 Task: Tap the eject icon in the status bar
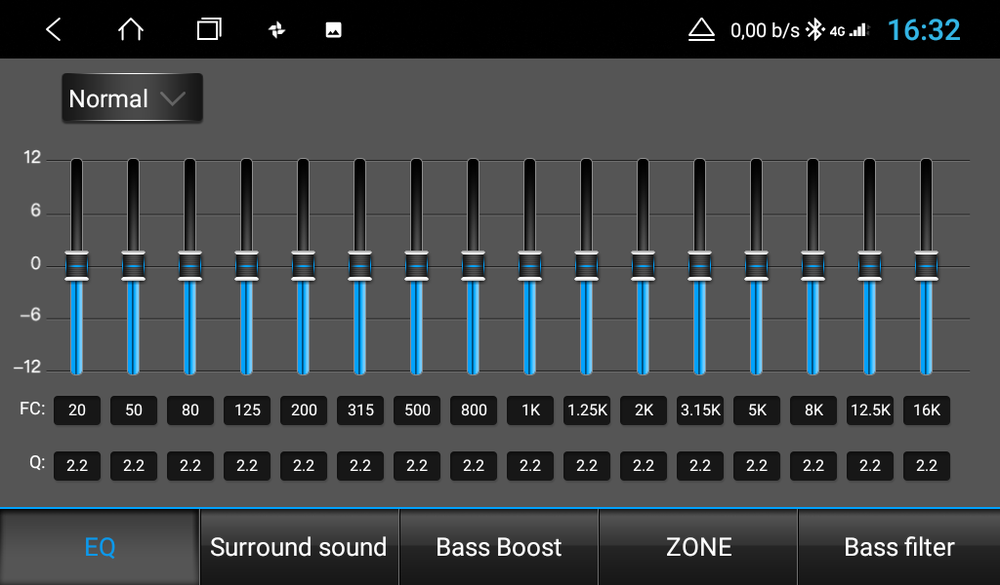pos(701,29)
